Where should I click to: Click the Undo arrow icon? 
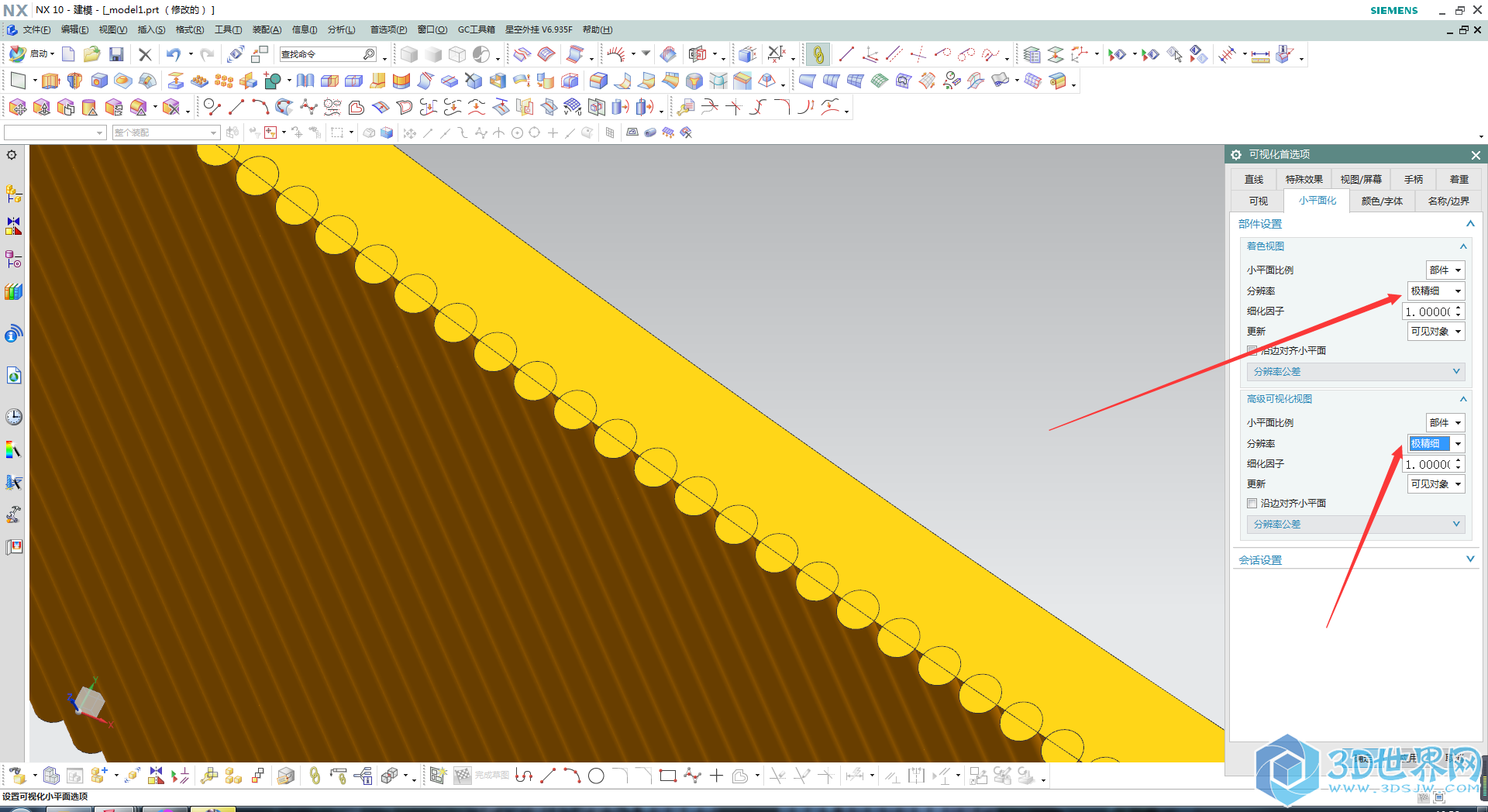(x=173, y=54)
